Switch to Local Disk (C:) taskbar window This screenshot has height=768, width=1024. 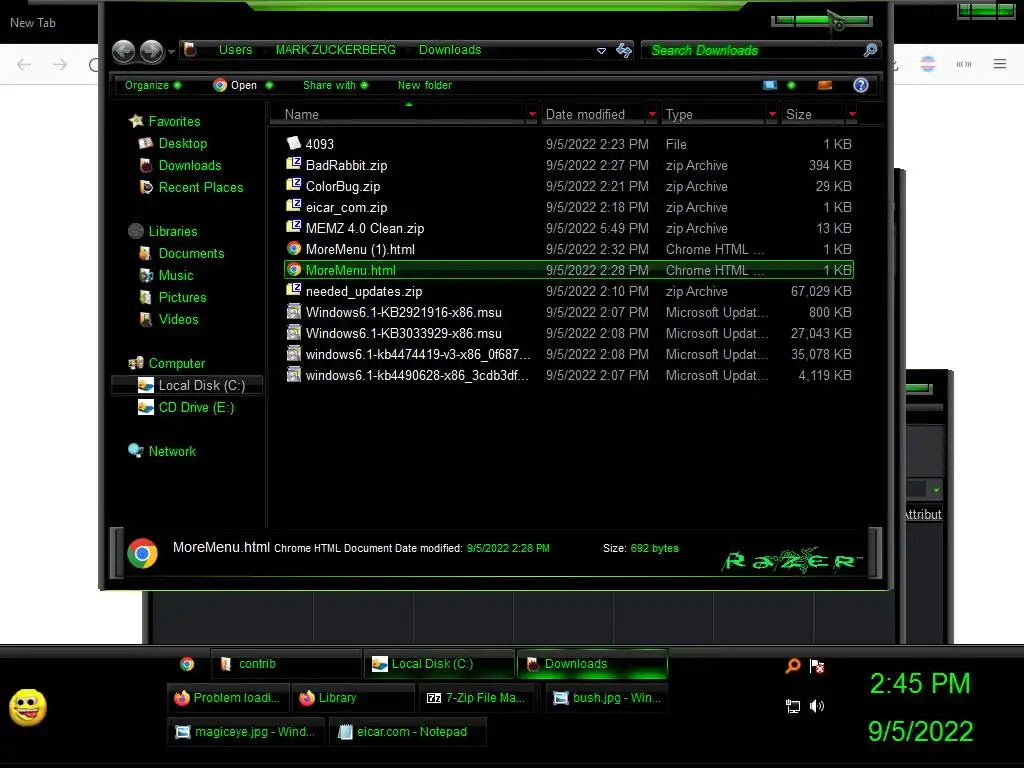[440, 664]
